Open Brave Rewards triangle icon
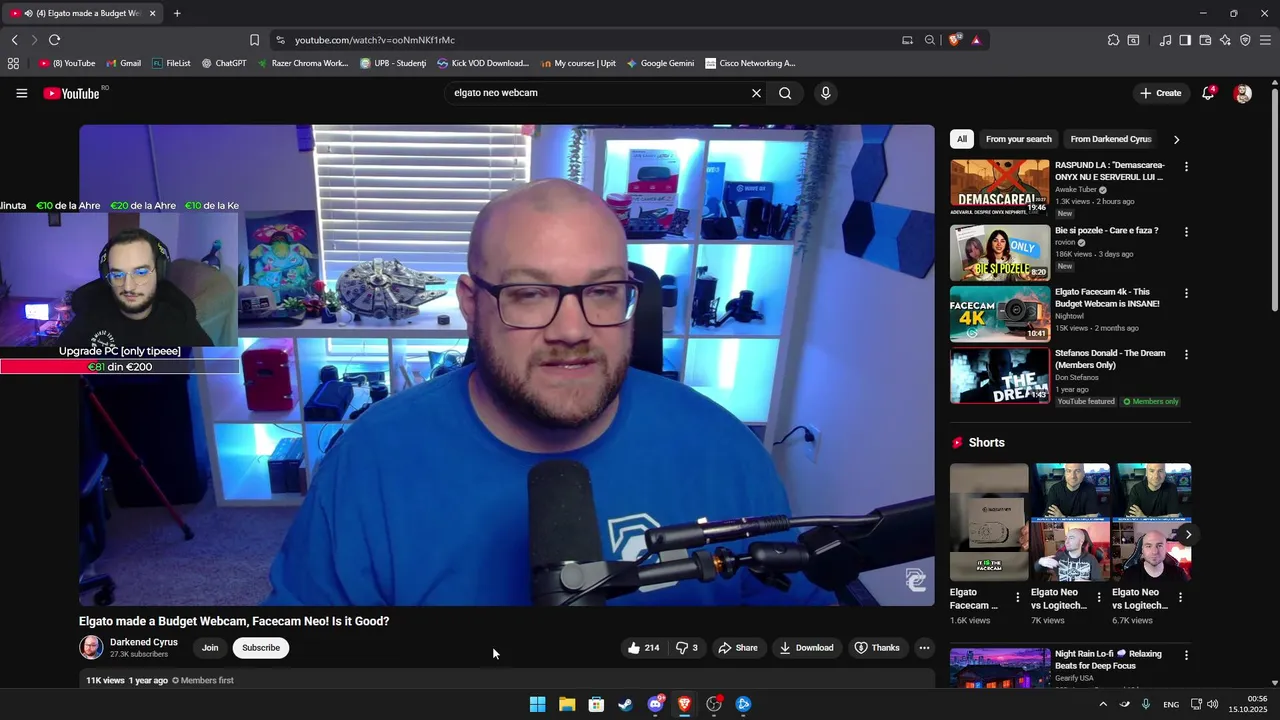Viewport: 1280px width, 720px height. click(976, 40)
